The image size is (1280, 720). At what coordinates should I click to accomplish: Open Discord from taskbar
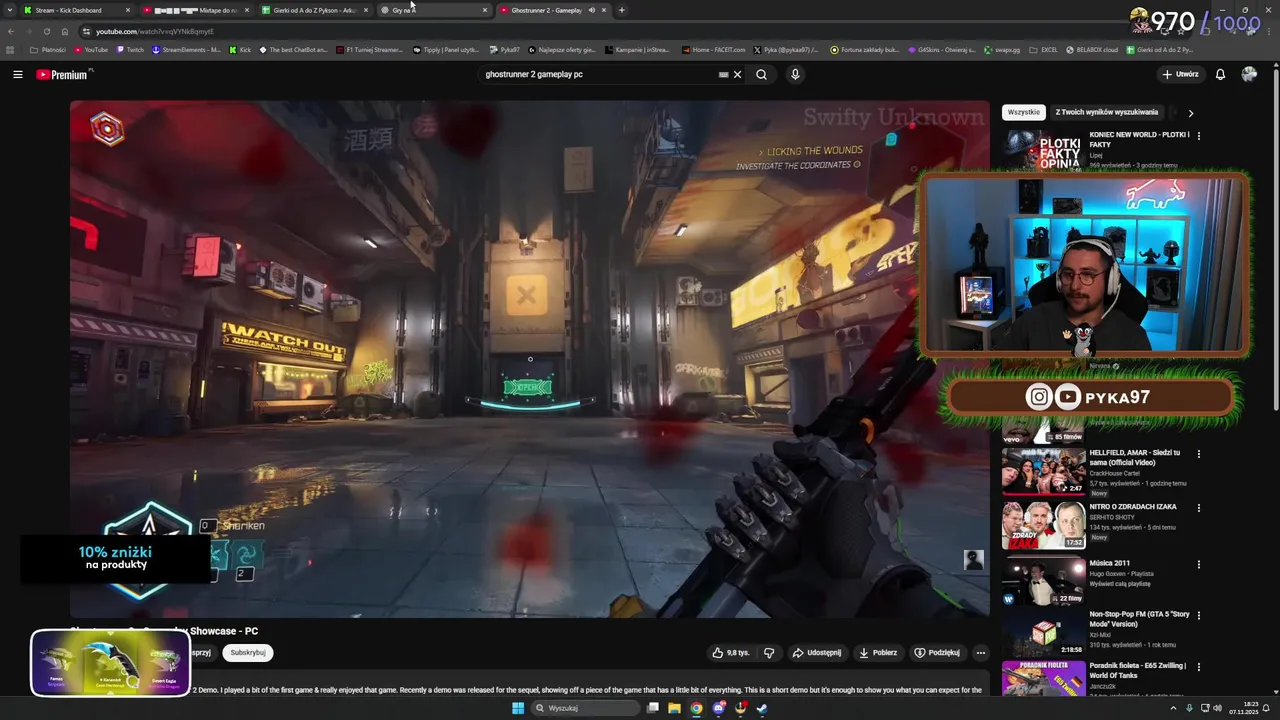(x=718, y=708)
